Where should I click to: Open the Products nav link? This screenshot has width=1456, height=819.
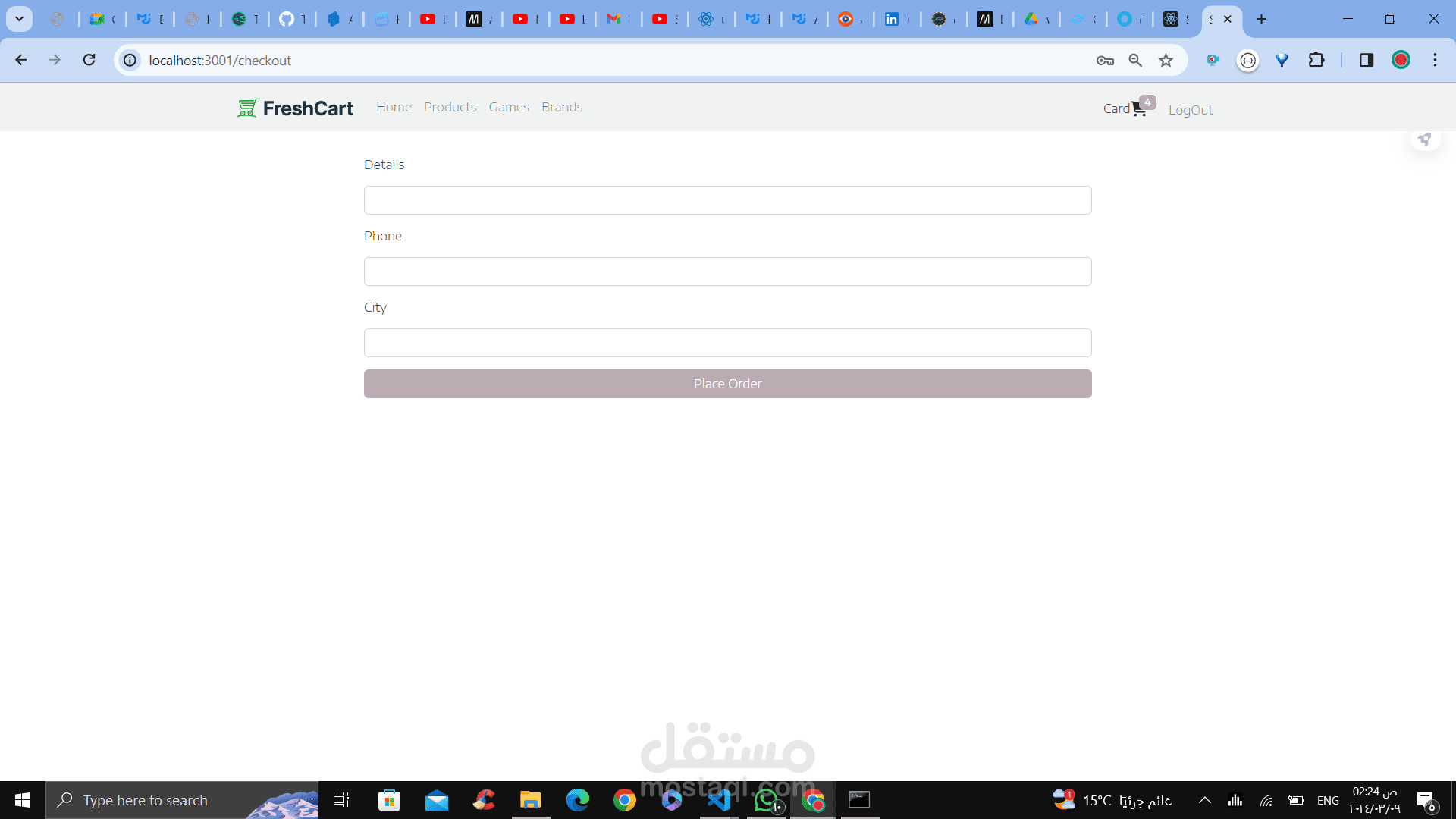(x=450, y=107)
